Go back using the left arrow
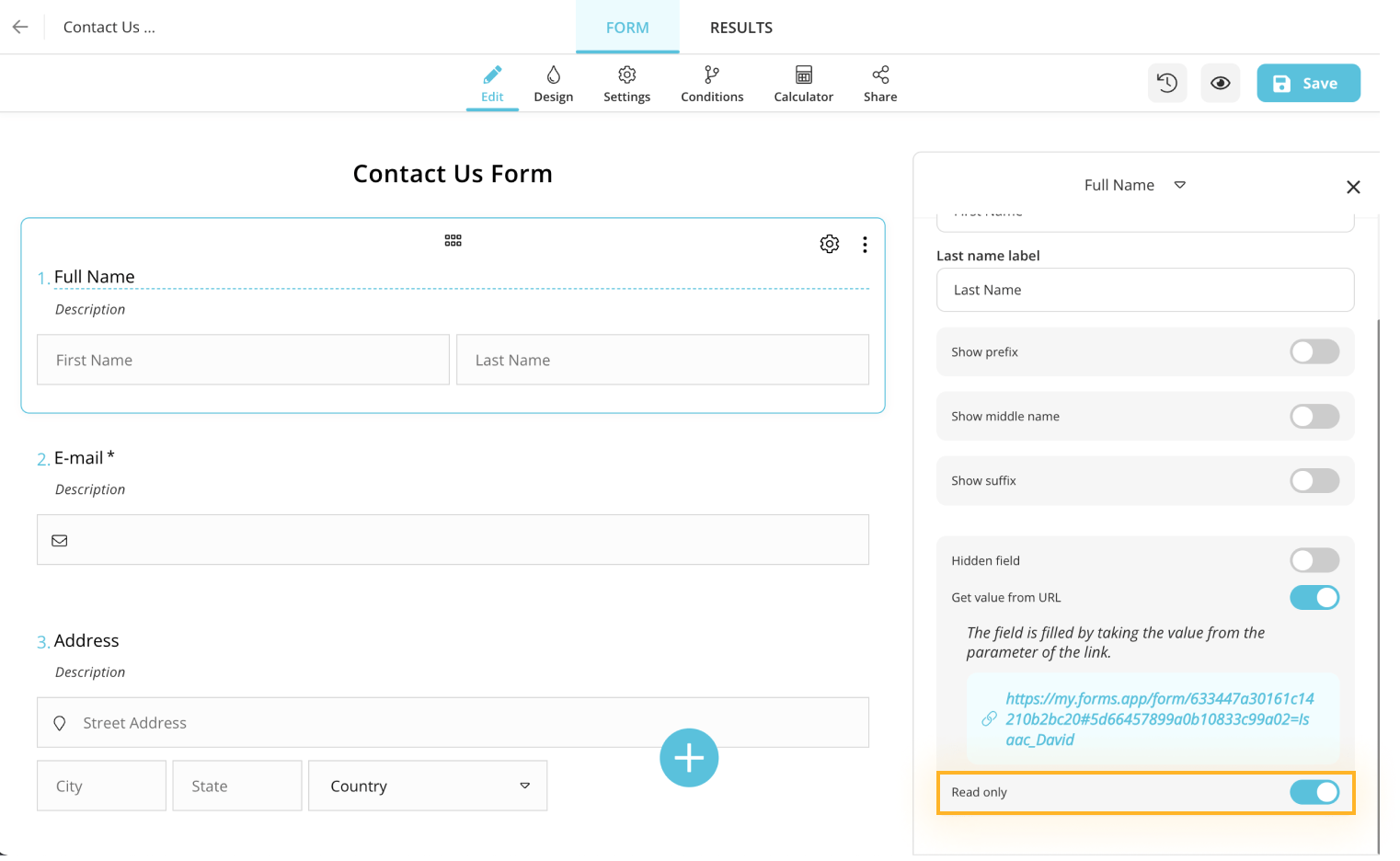This screenshot has width=1400, height=861. click(20, 28)
